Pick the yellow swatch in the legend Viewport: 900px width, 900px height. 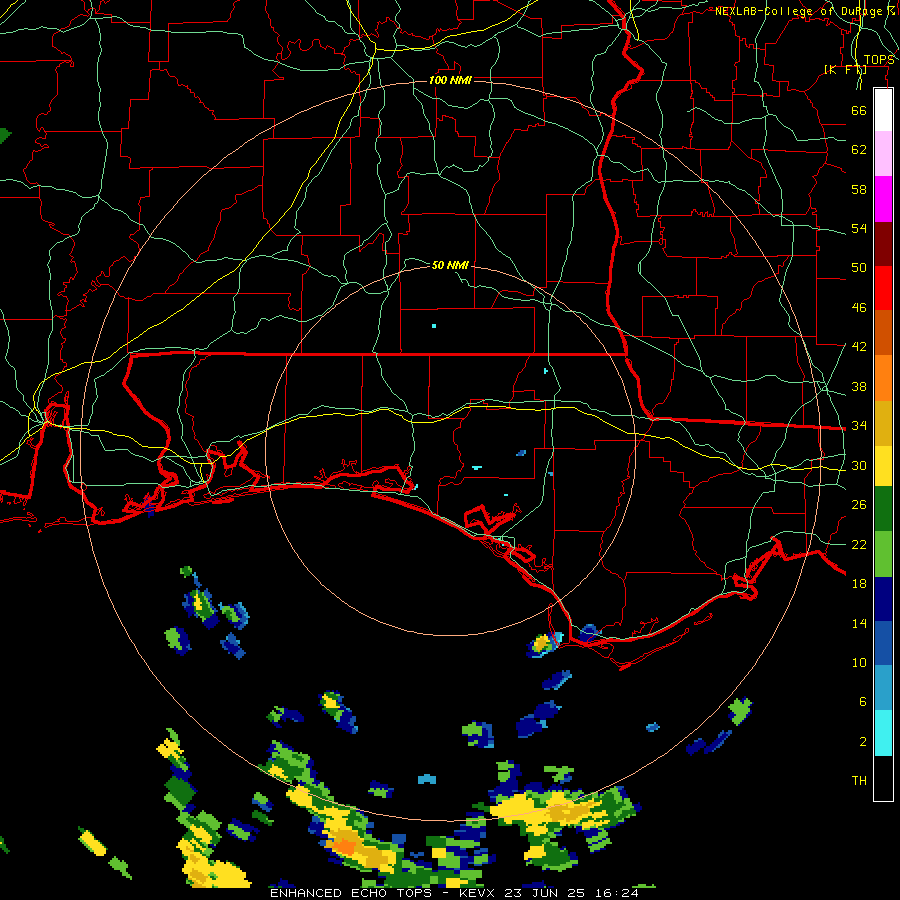[x=883, y=466]
